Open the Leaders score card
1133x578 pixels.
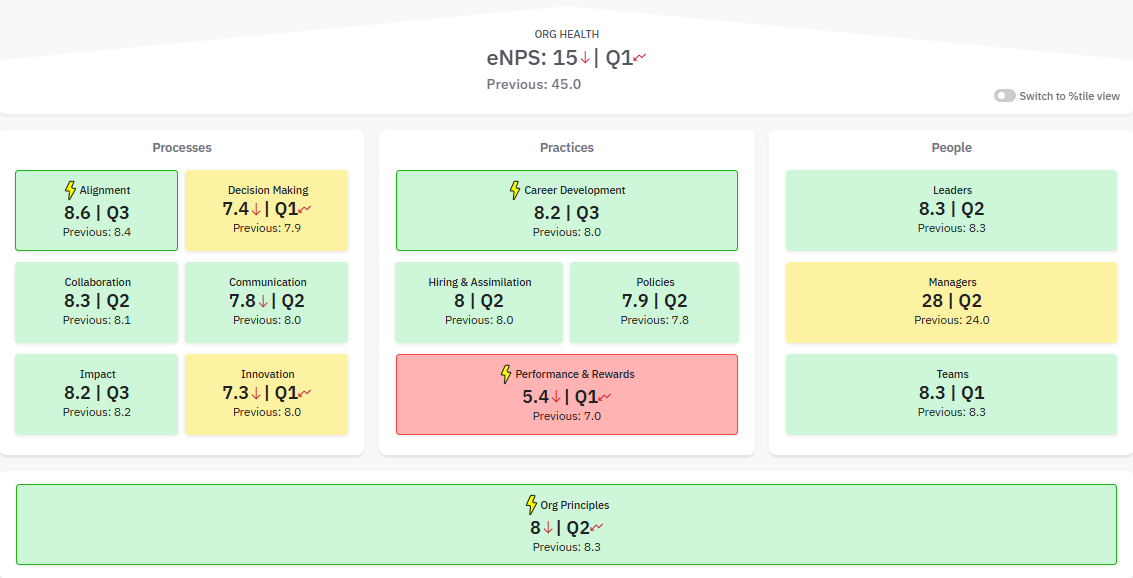click(x=951, y=210)
